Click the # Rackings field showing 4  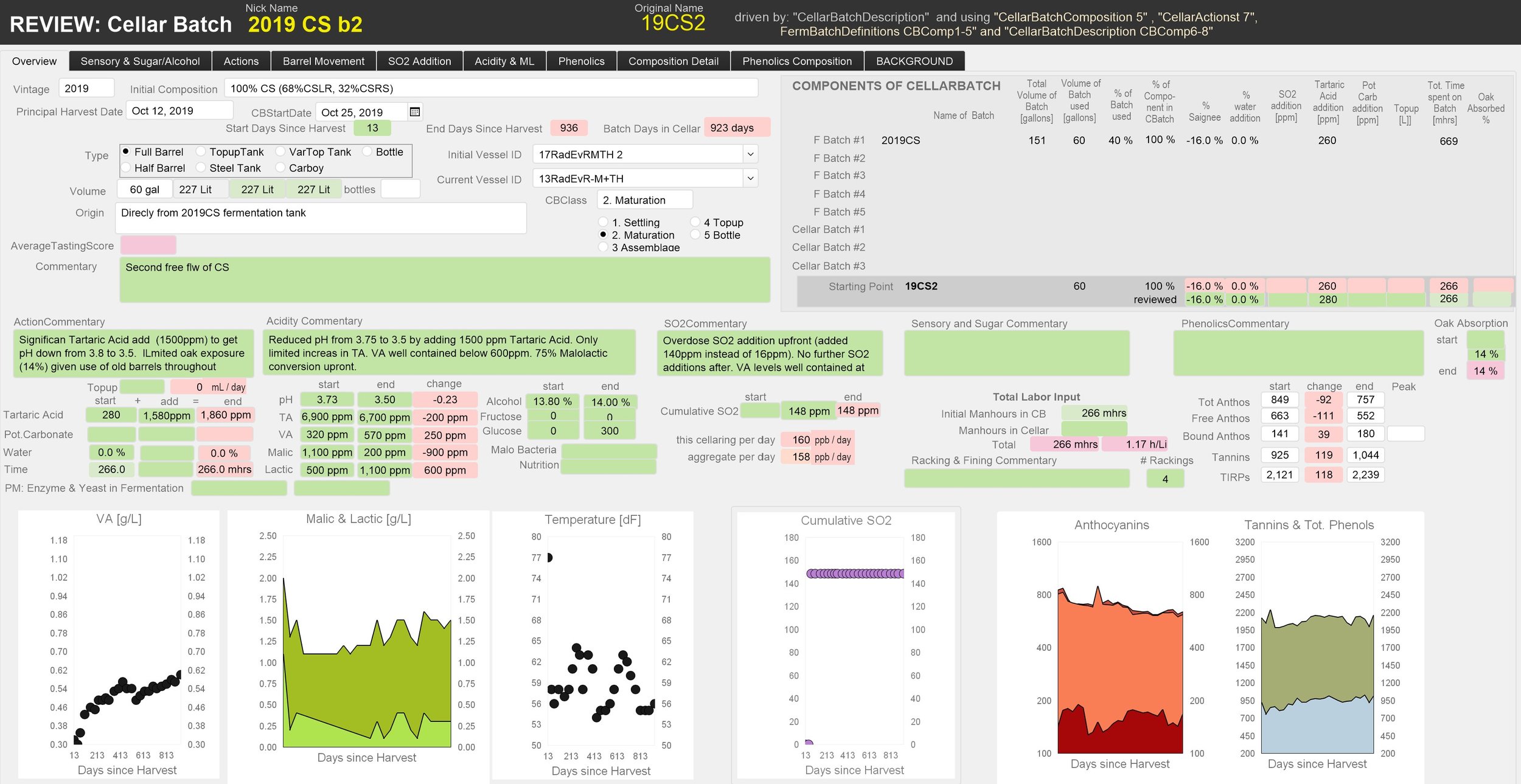(x=1165, y=479)
